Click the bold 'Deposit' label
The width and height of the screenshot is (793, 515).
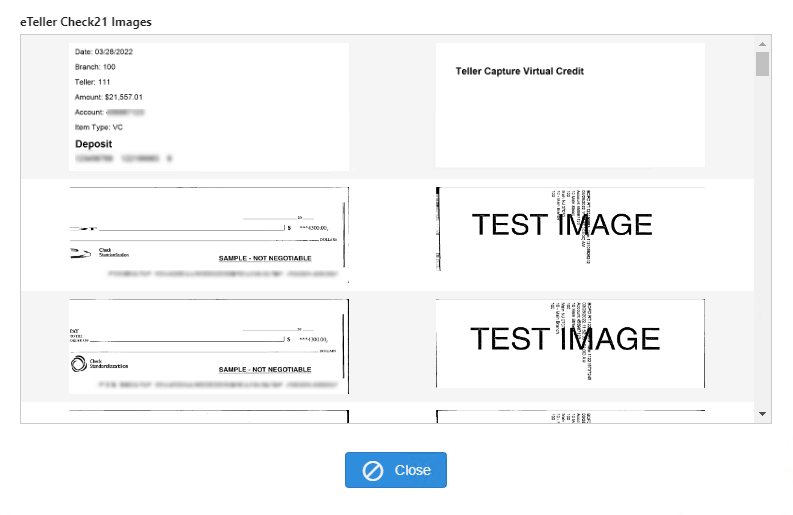[94, 144]
